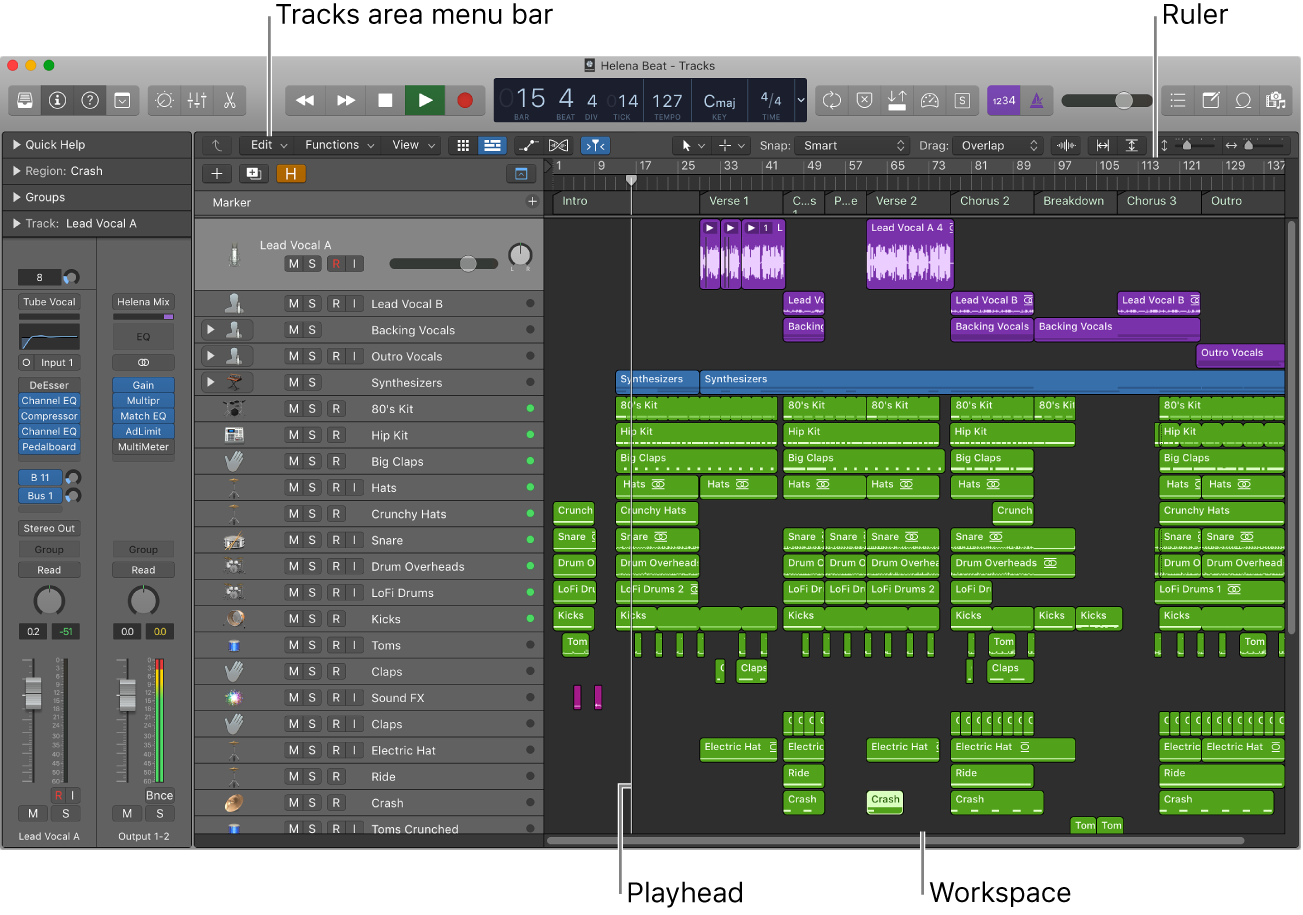The width and height of the screenshot is (1303, 915).
Task: Mute the Lead Vocal B track
Action: 293,304
